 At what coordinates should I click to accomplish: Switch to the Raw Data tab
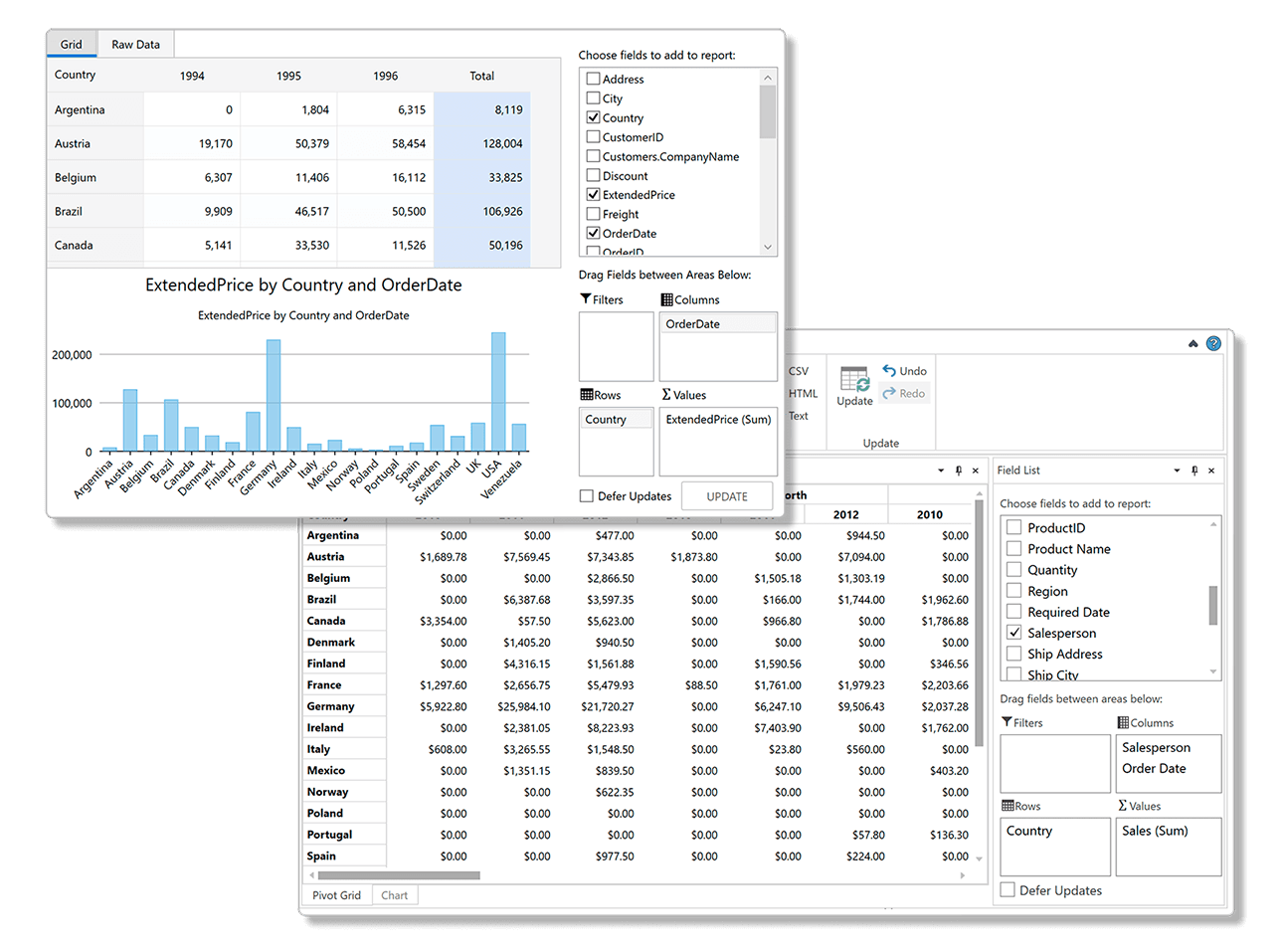[x=135, y=44]
